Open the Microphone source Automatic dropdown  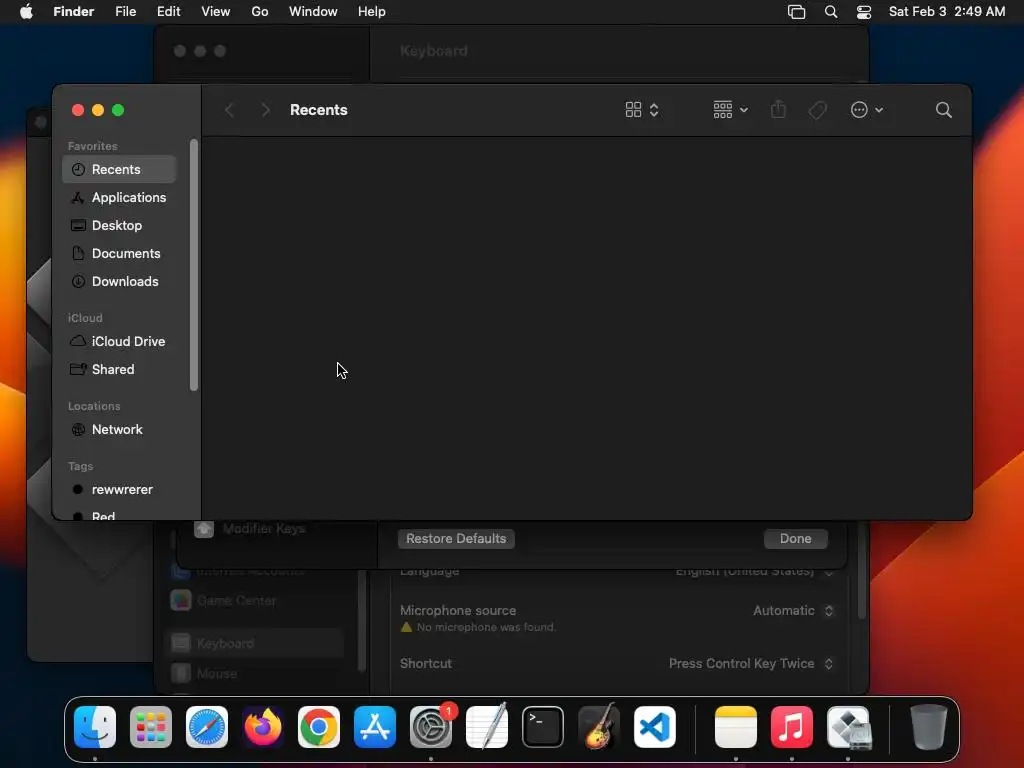click(793, 611)
